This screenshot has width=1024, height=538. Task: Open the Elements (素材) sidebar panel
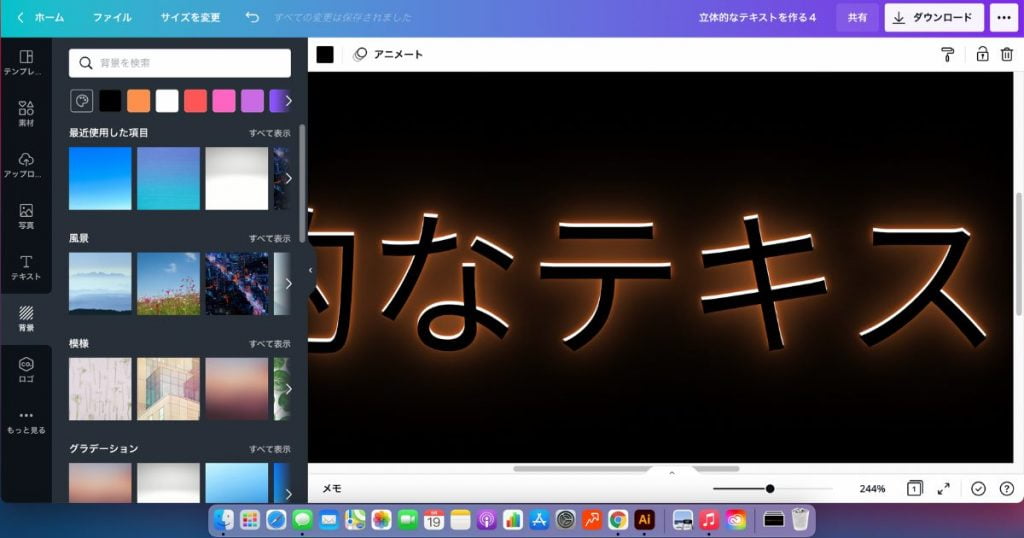26,113
